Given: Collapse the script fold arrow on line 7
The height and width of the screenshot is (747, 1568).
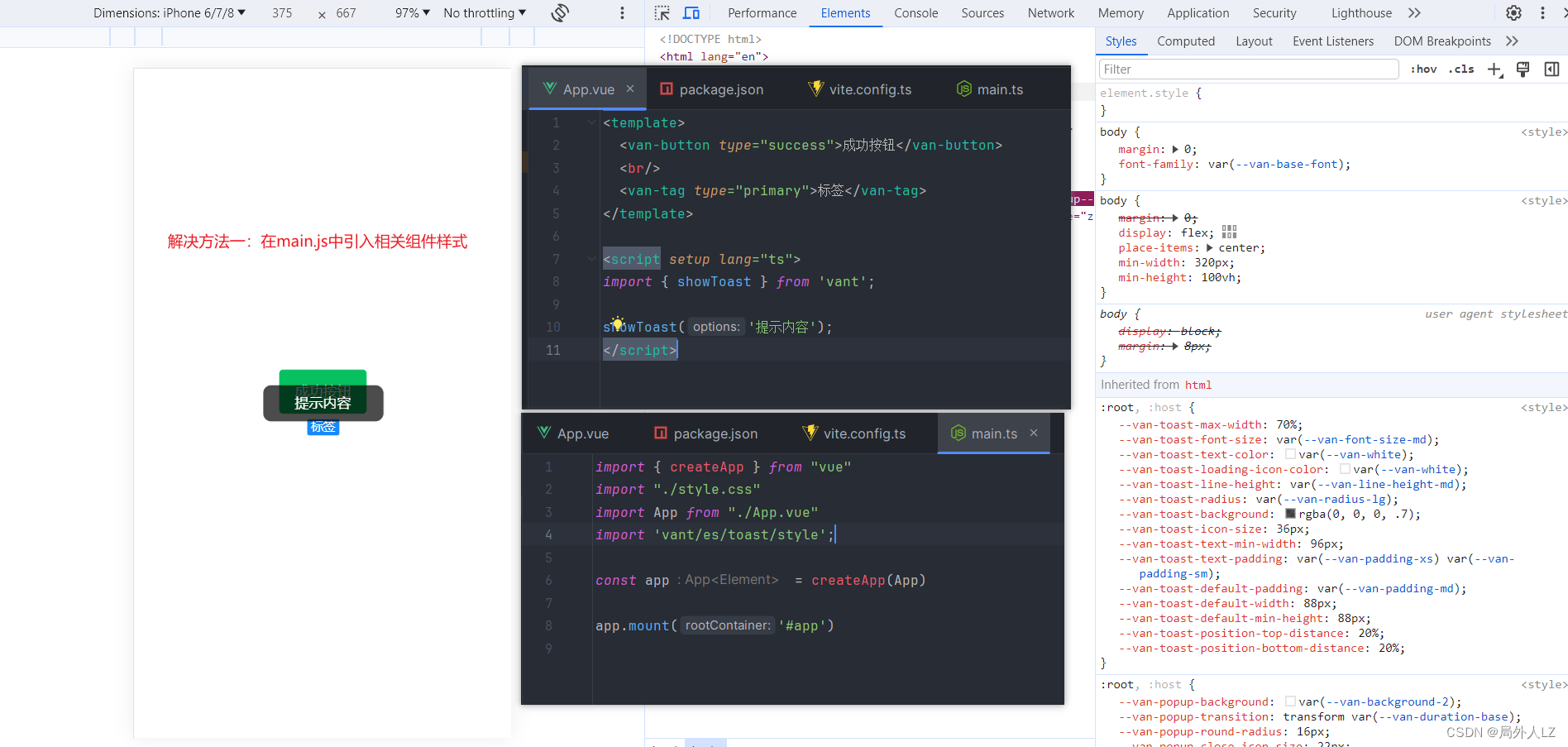Looking at the screenshot, I should (x=591, y=259).
